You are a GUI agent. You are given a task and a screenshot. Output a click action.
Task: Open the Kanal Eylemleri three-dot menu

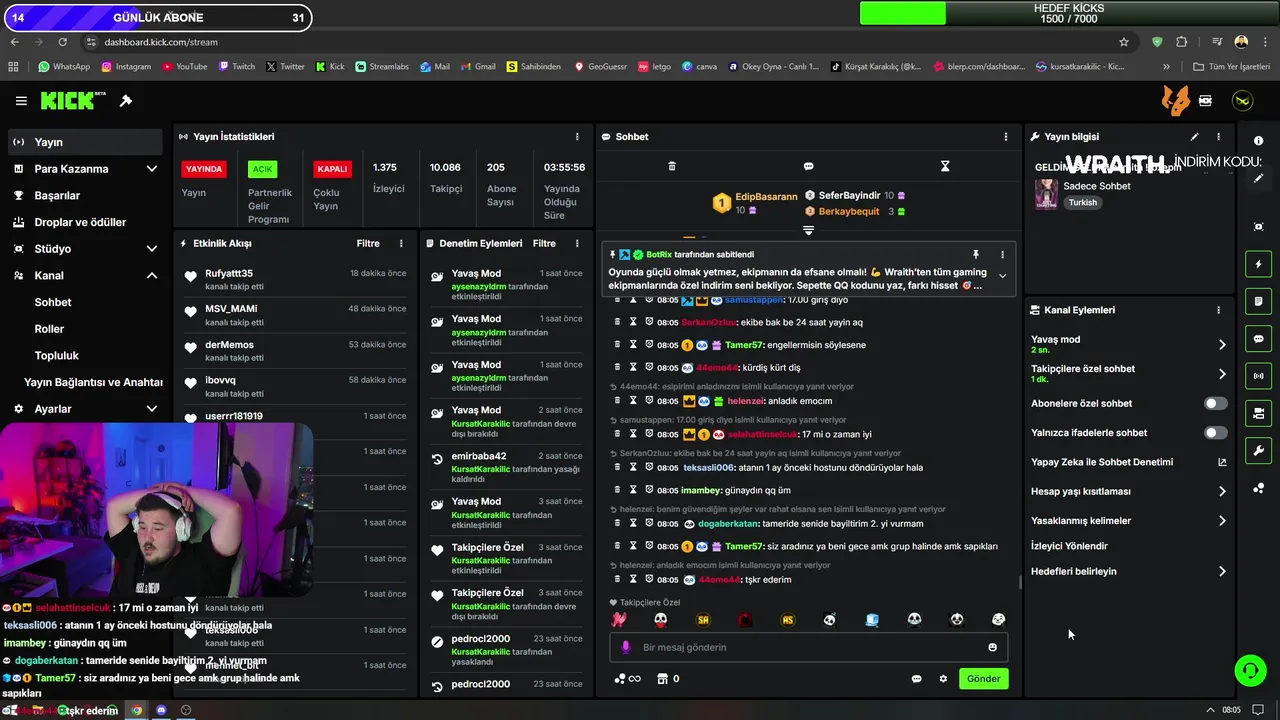(1218, 310)
